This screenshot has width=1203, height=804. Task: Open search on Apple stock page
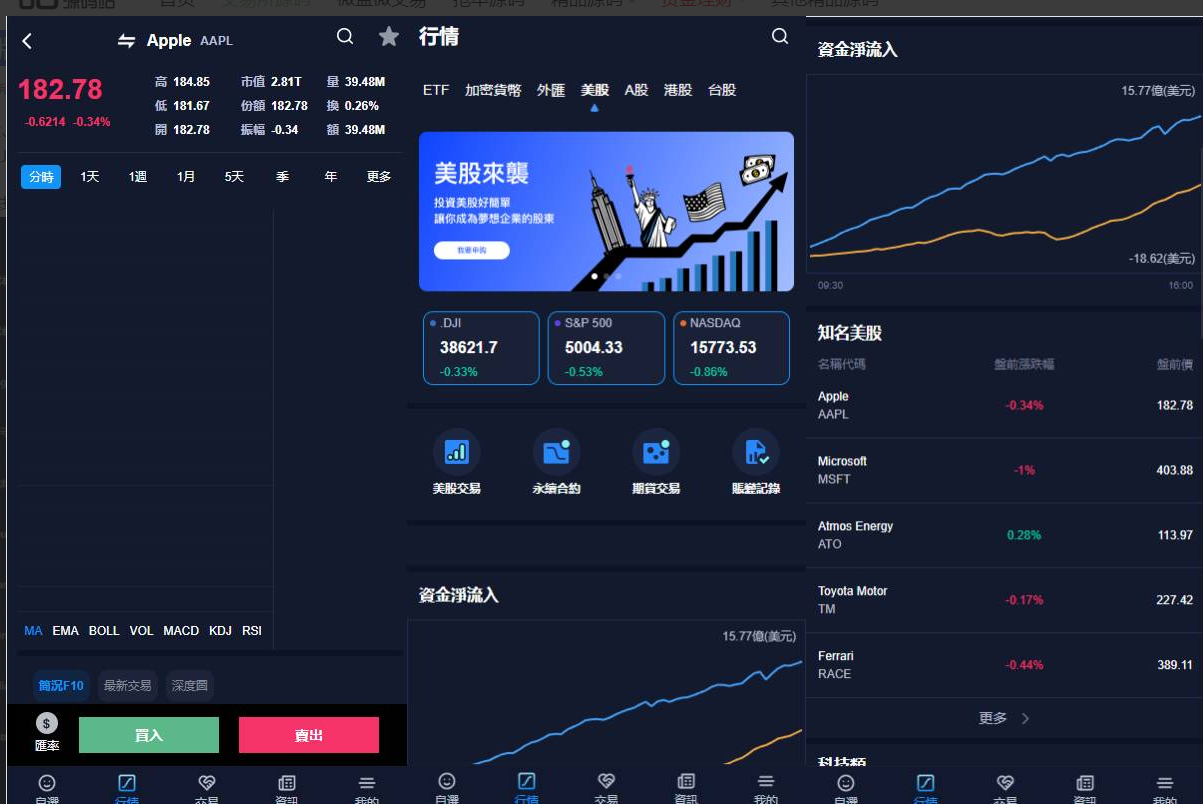(345, 37)
